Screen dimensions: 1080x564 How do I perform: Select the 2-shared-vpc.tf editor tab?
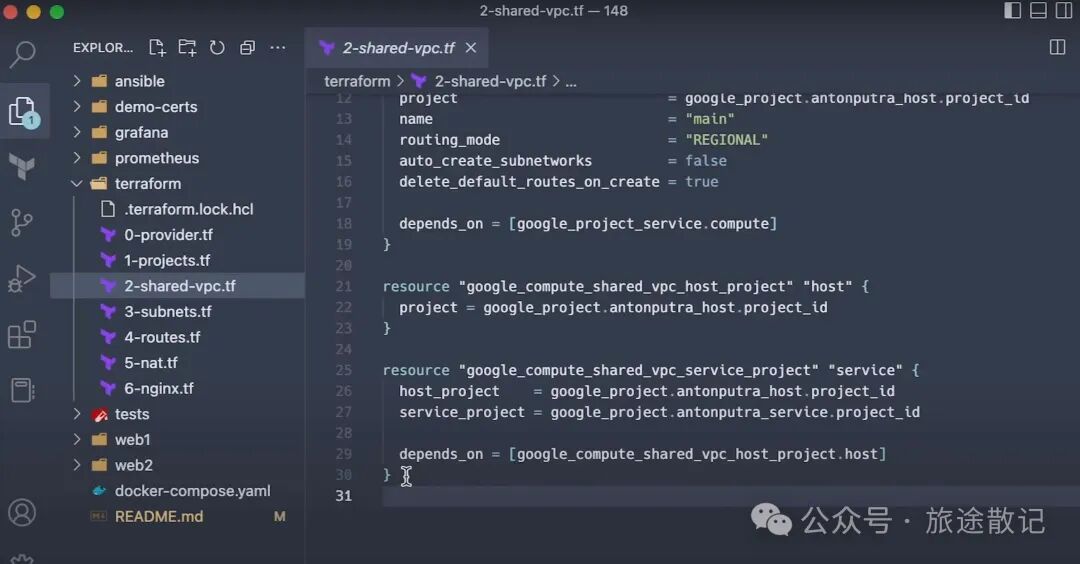tap(397, 48)
